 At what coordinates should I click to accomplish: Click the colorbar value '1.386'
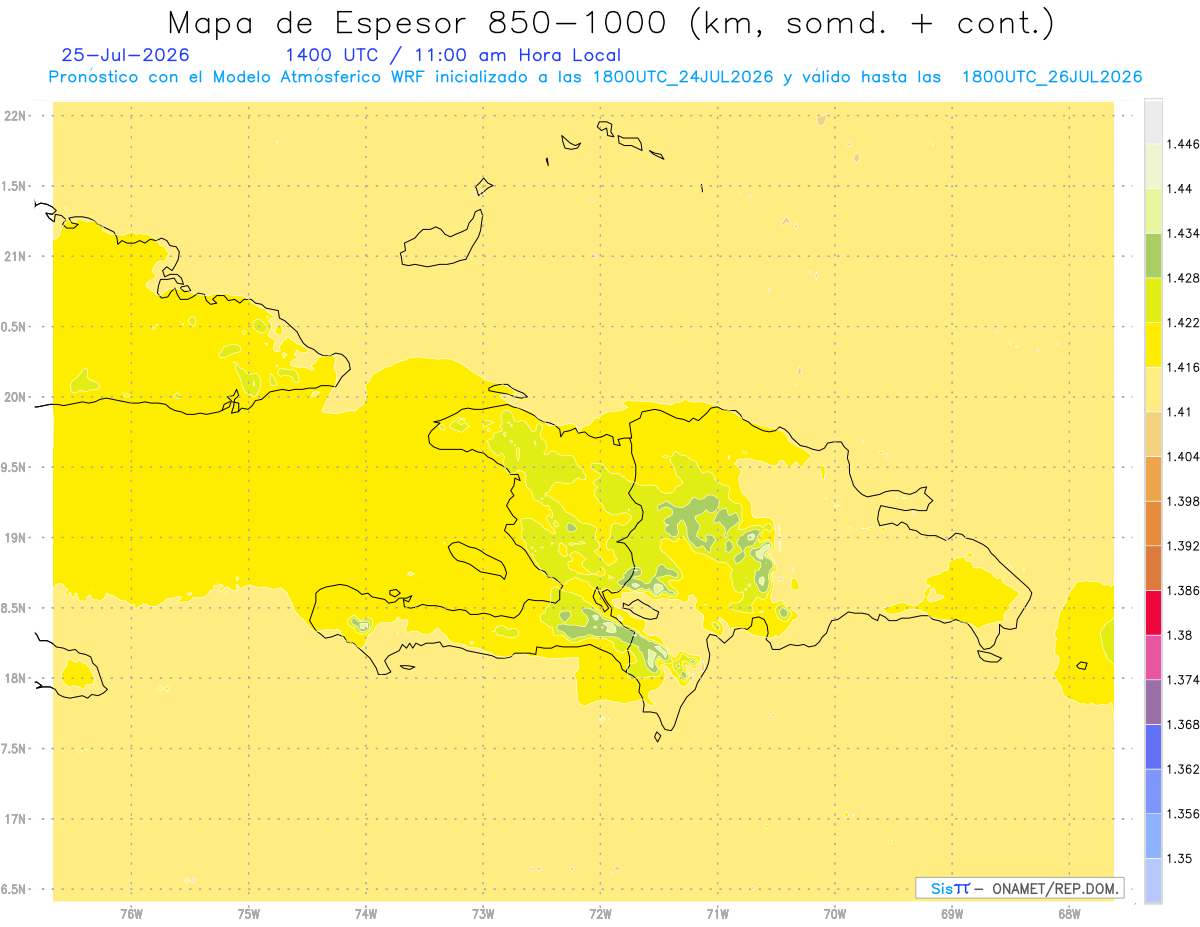[1183, 590]
